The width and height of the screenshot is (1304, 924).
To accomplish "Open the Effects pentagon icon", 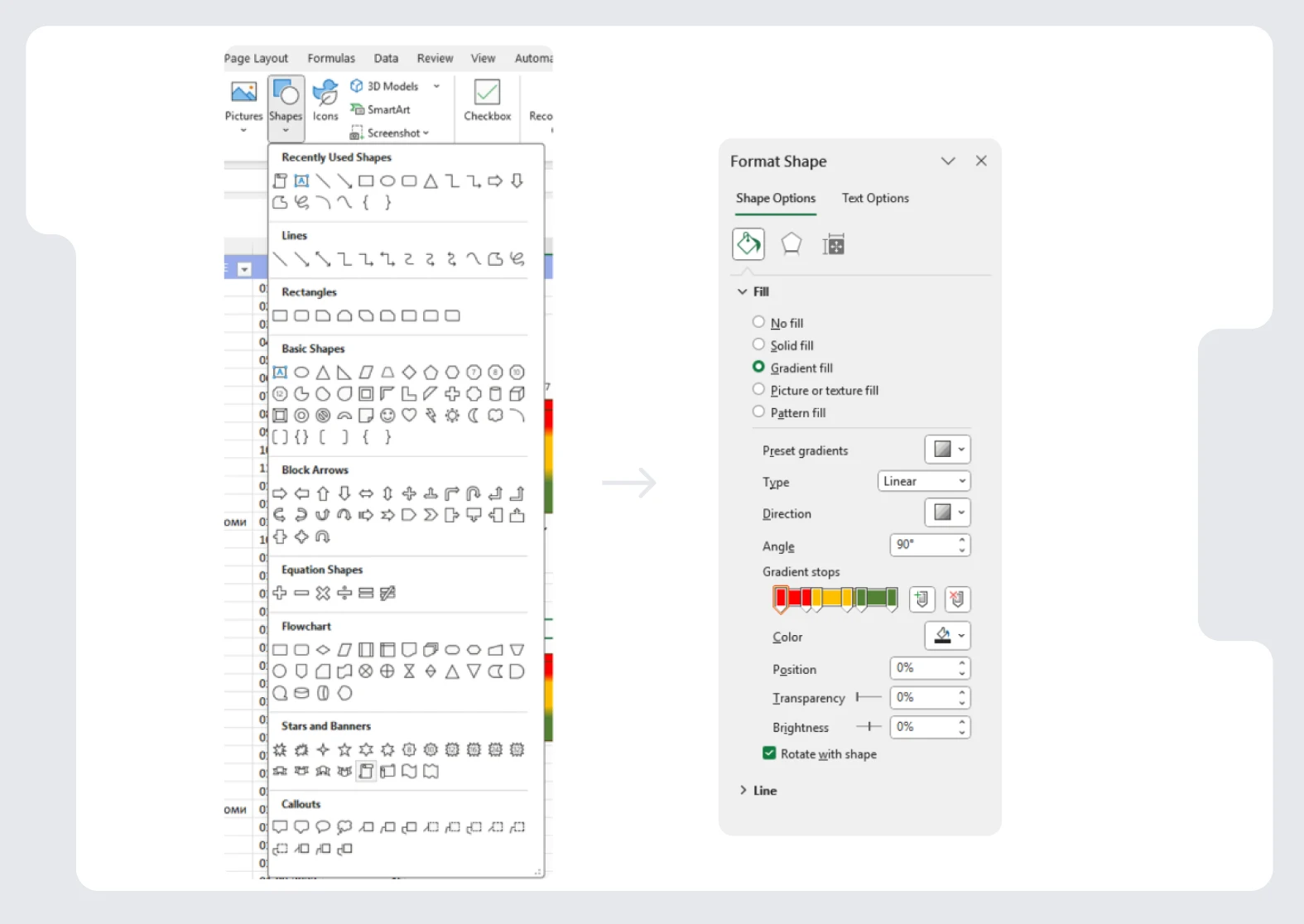I will [x=792, y=244].
